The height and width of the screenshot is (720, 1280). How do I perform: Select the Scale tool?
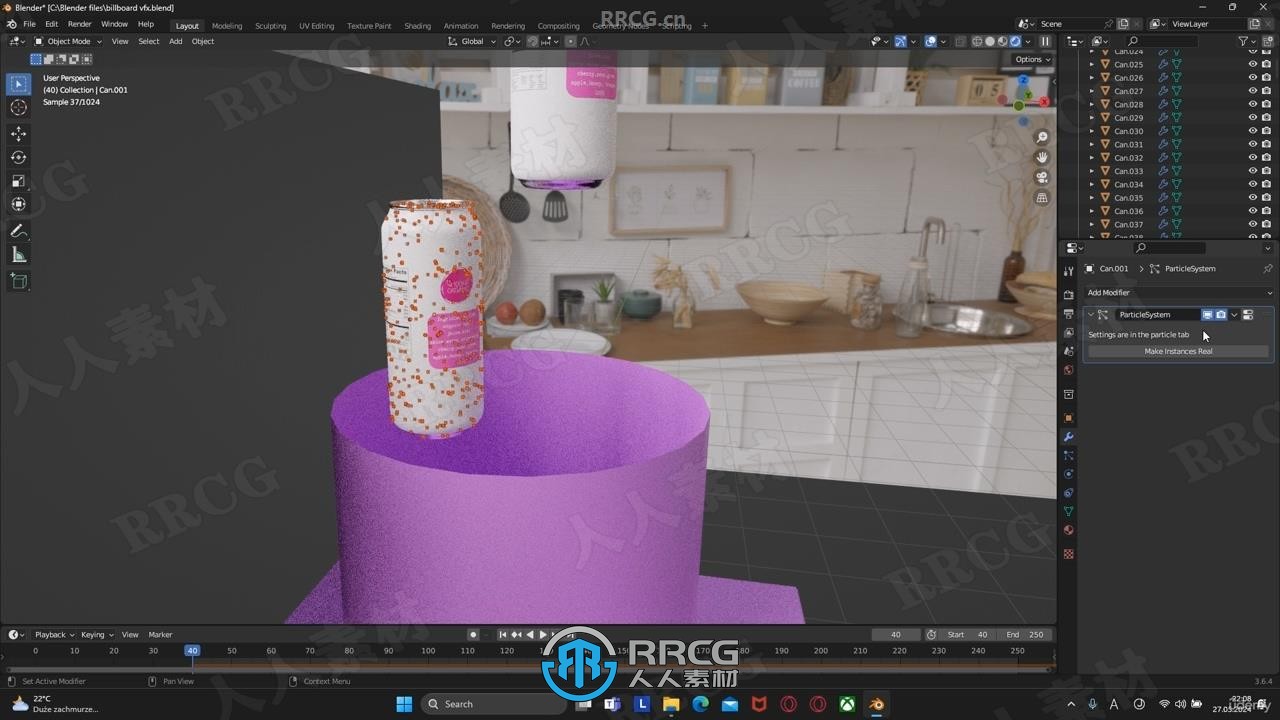pos(18,181)
